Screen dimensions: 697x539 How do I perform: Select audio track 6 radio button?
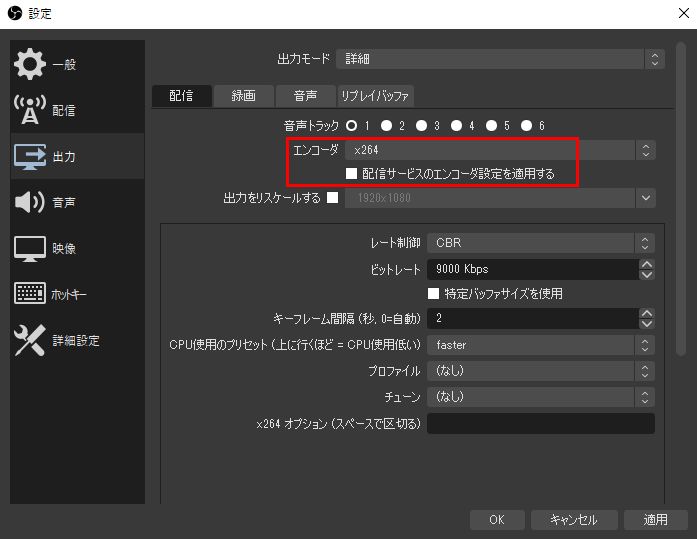click(526, 126)
